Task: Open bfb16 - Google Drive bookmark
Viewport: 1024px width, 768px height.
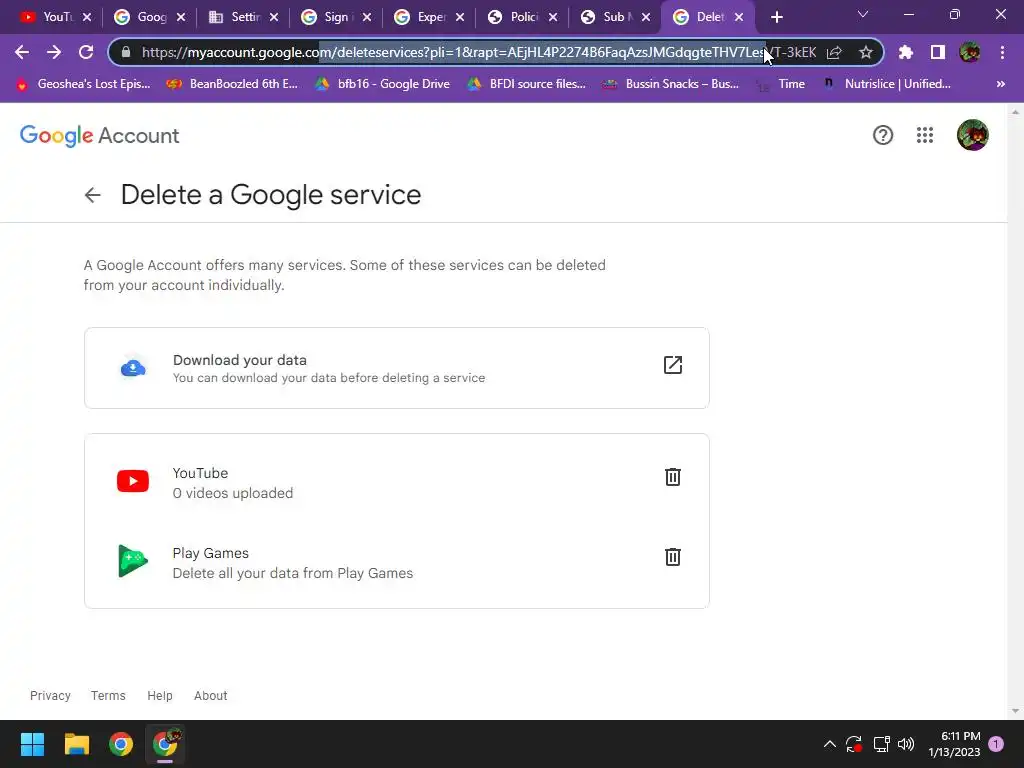Action: [x=382, y=84]
